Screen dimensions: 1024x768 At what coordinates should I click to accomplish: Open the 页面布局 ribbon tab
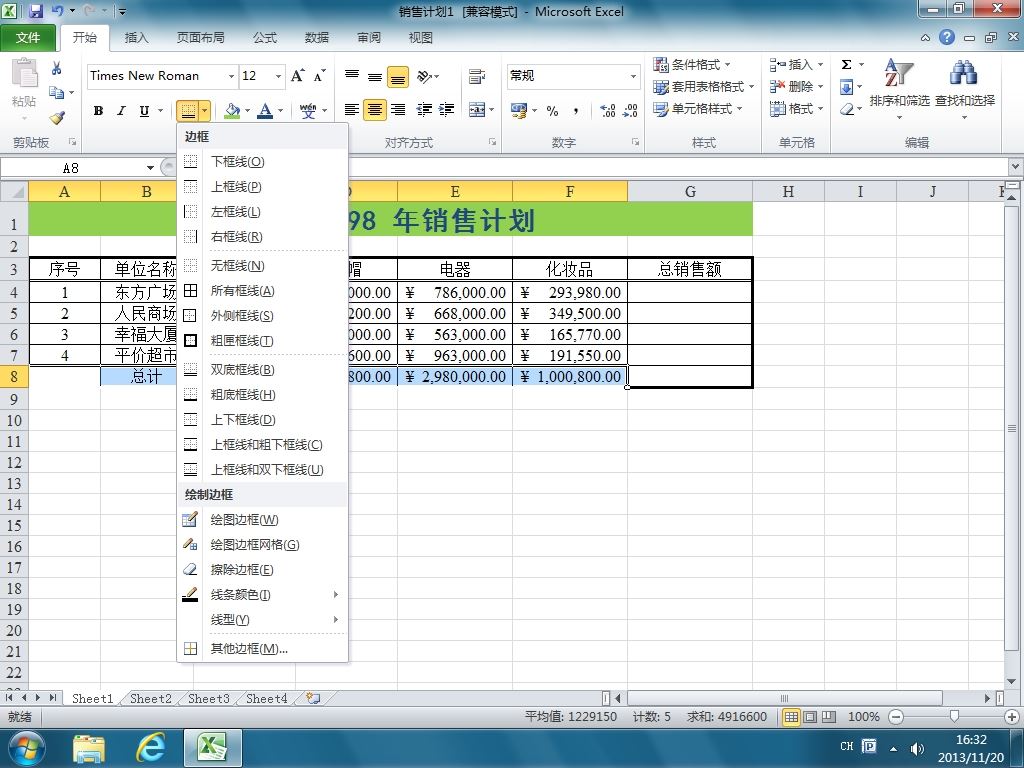(x=200, y=38)
